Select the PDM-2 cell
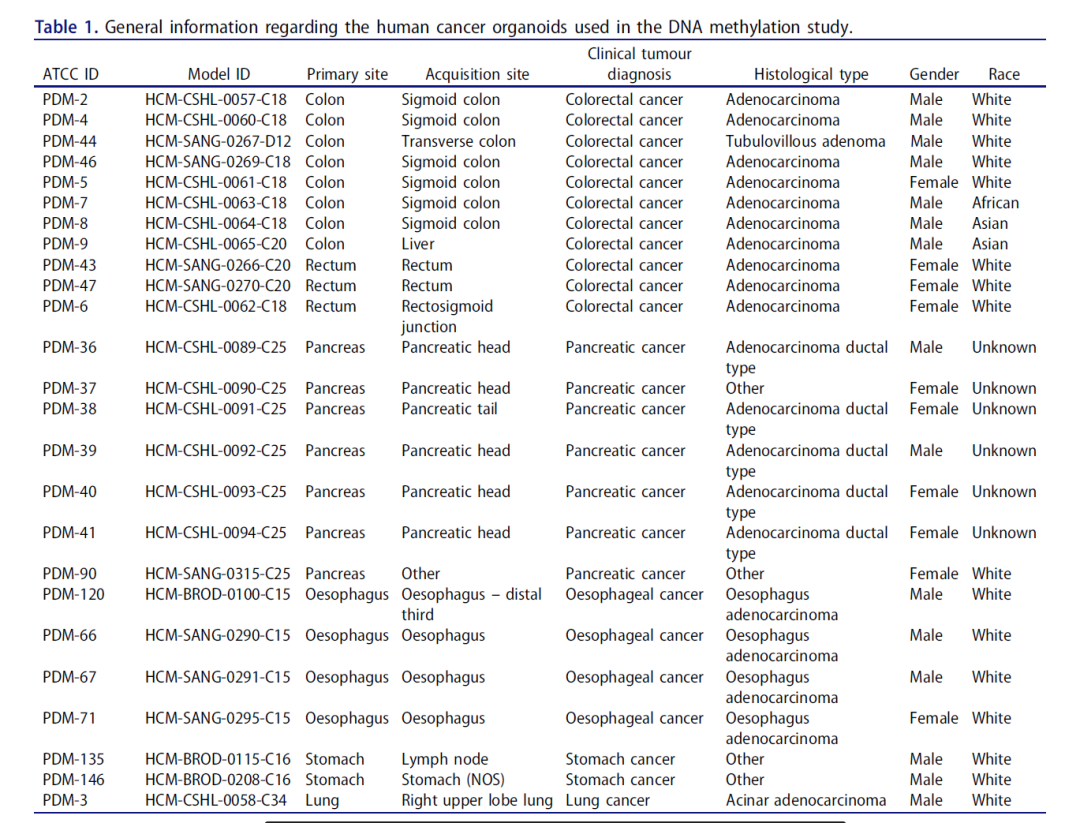This screenshot has height=823, width=1080. tap(65, 100)
